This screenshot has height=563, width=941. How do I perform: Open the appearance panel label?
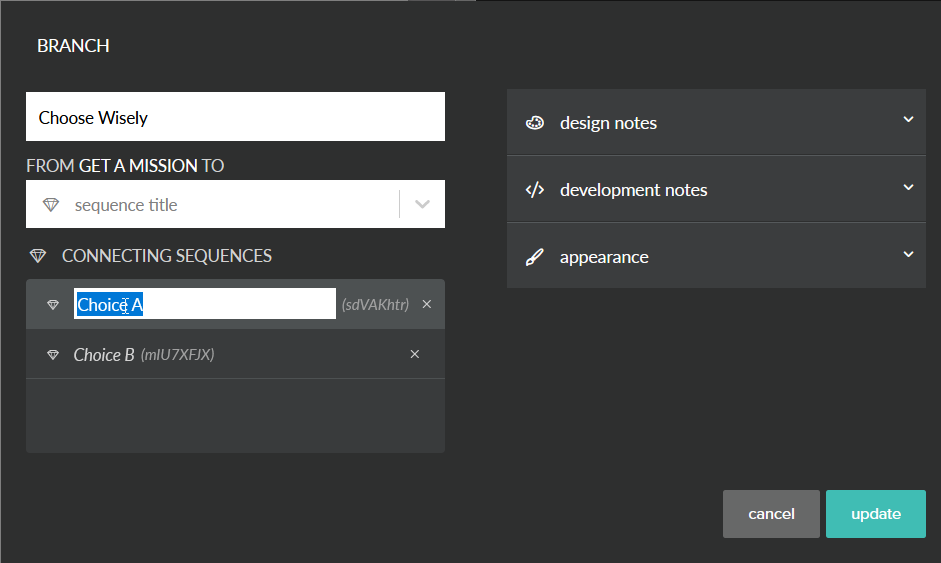pos(604,257)
